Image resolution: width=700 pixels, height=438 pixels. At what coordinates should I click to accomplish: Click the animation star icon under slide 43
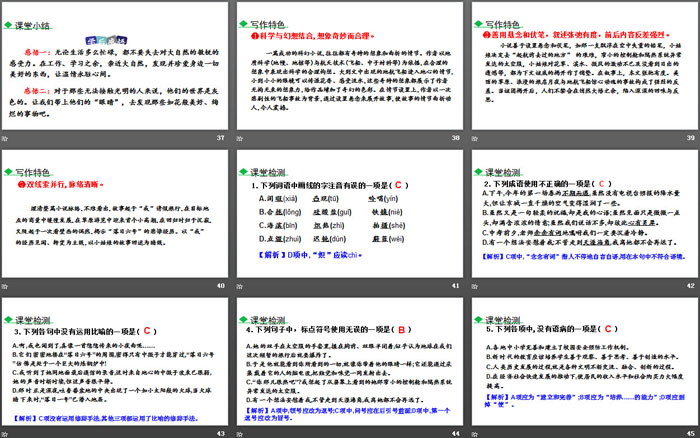coord(5,434)
